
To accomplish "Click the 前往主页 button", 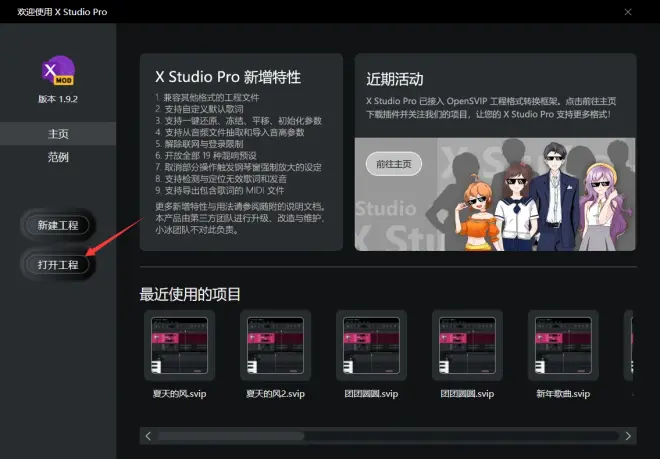I will (394, 164).
